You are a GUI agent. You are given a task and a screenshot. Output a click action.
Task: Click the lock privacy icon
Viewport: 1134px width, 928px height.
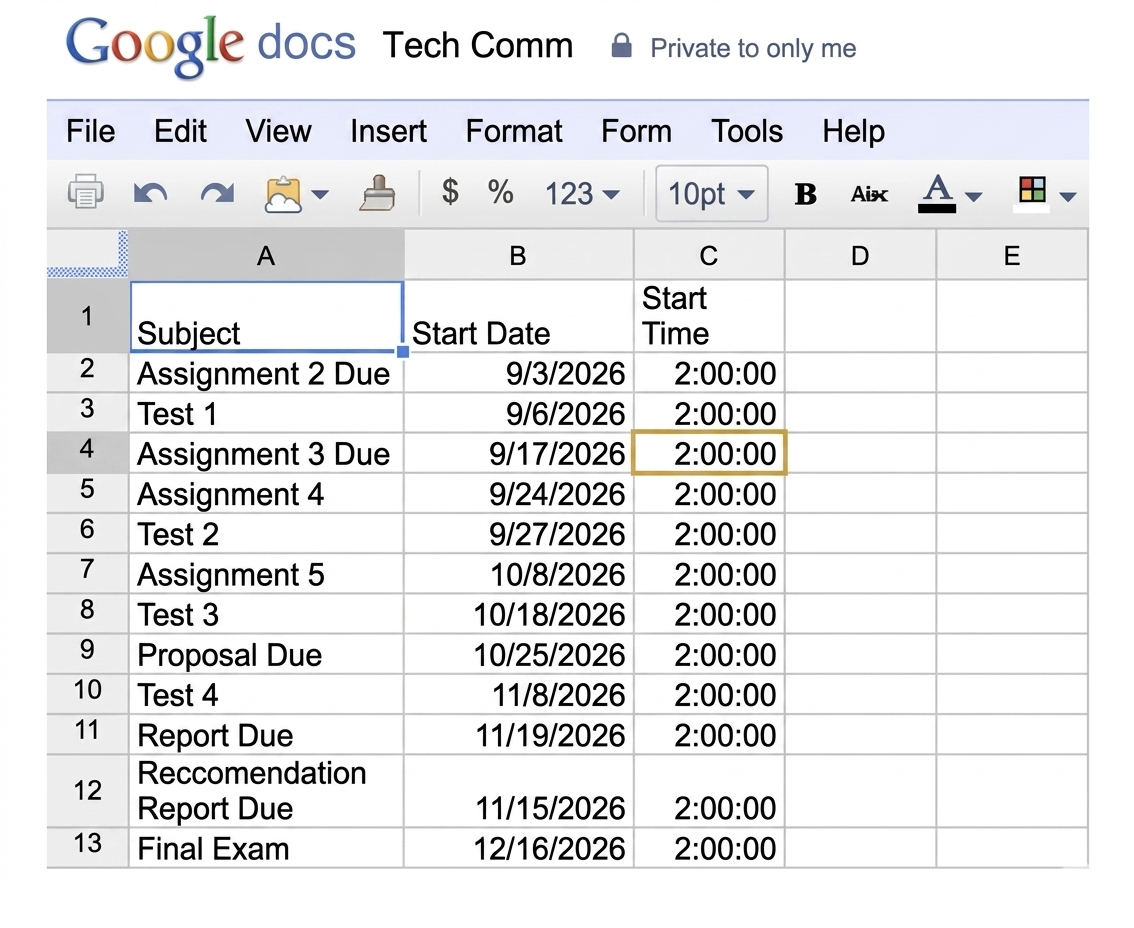point(621,46)
